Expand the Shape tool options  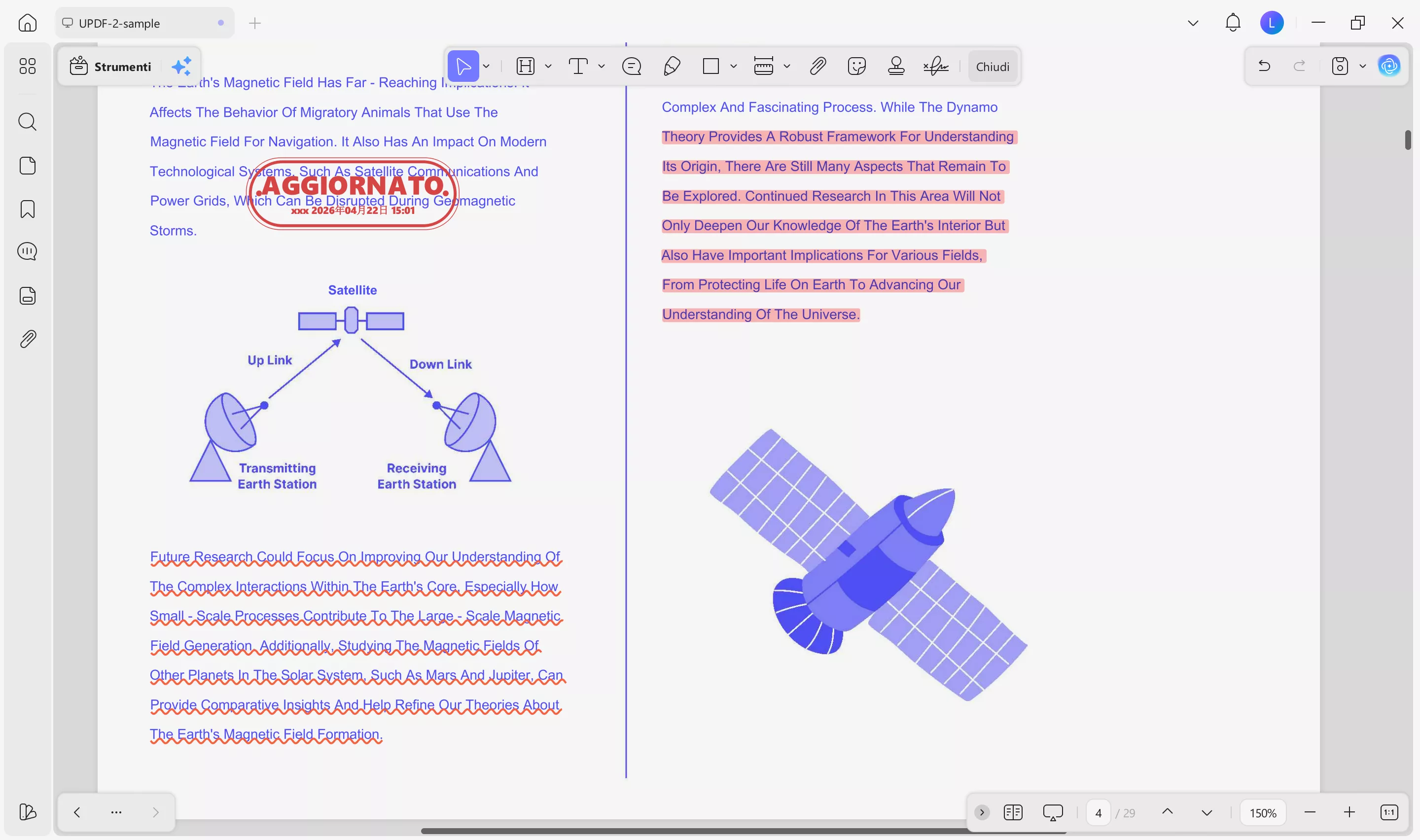(733, 66)
